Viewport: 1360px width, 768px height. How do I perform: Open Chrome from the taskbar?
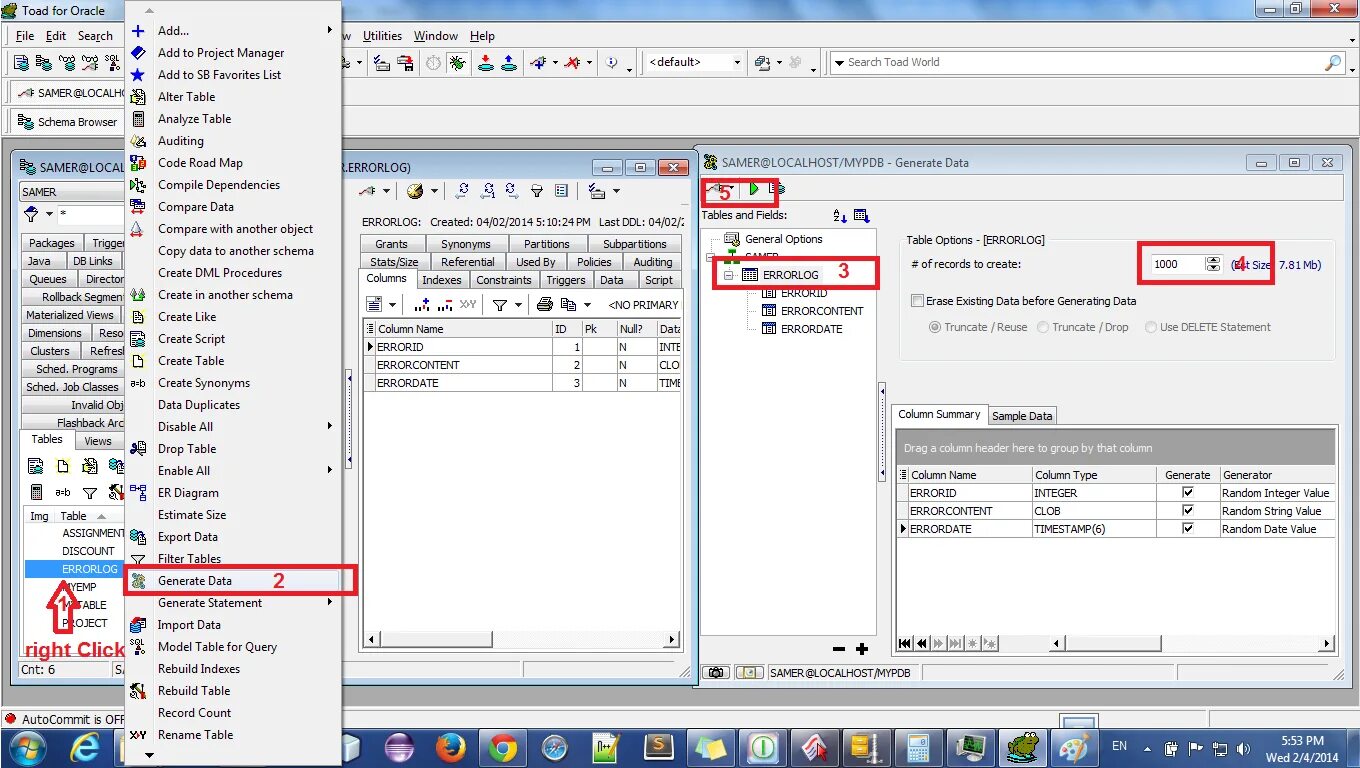[x=502, y=747]
